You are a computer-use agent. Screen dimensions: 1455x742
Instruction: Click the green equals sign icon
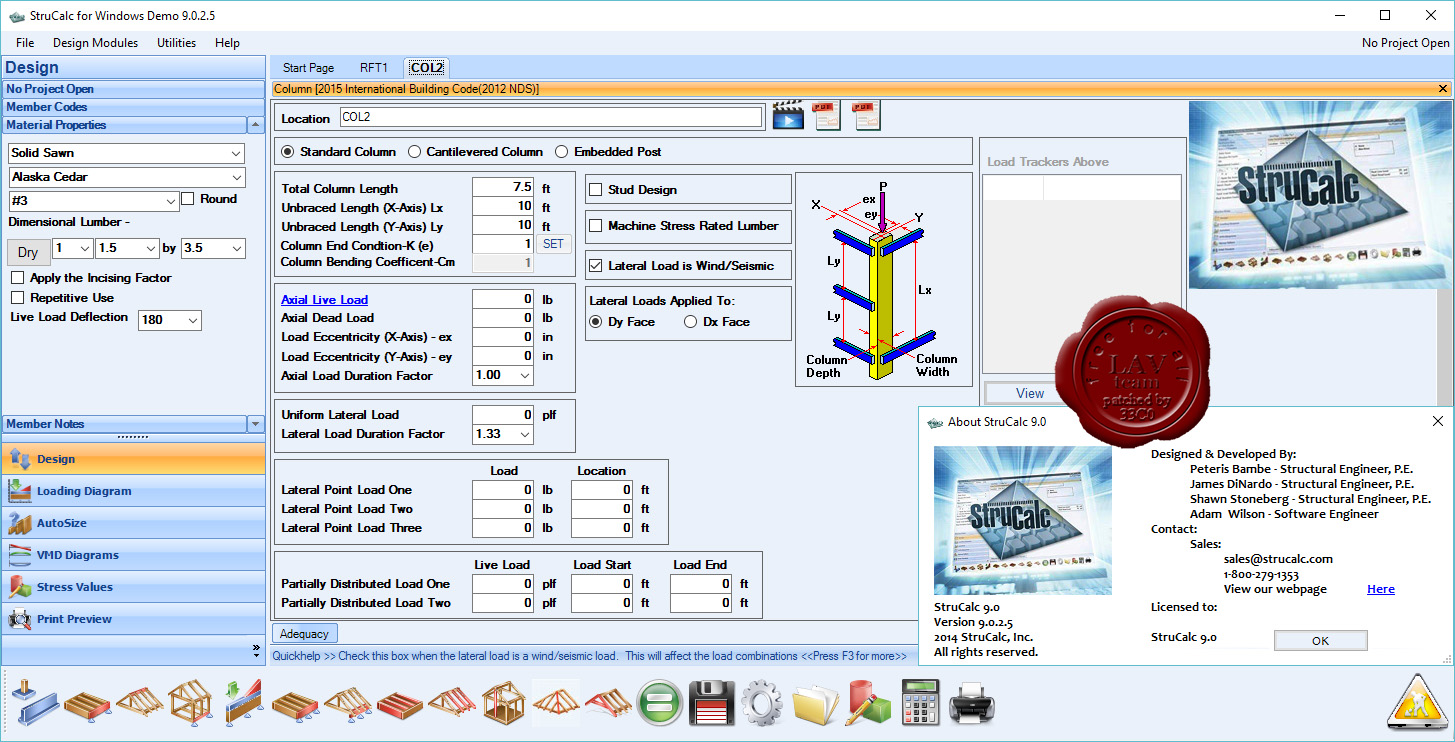[659, 704]
